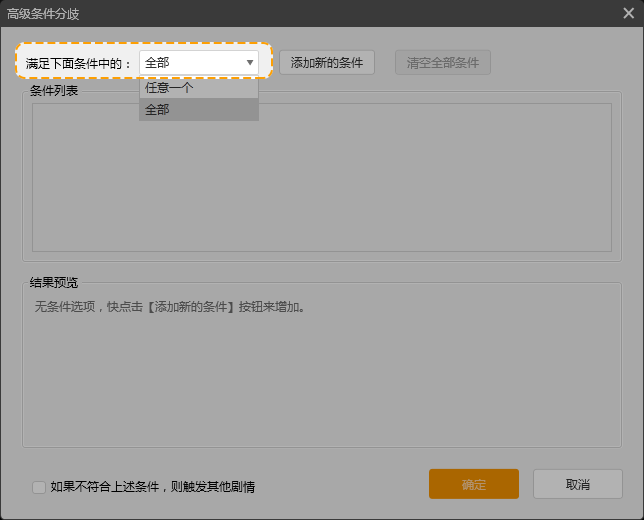Enable 如果不符合上述条件 checkbox

pyautogui.click(x=39, y=487)
